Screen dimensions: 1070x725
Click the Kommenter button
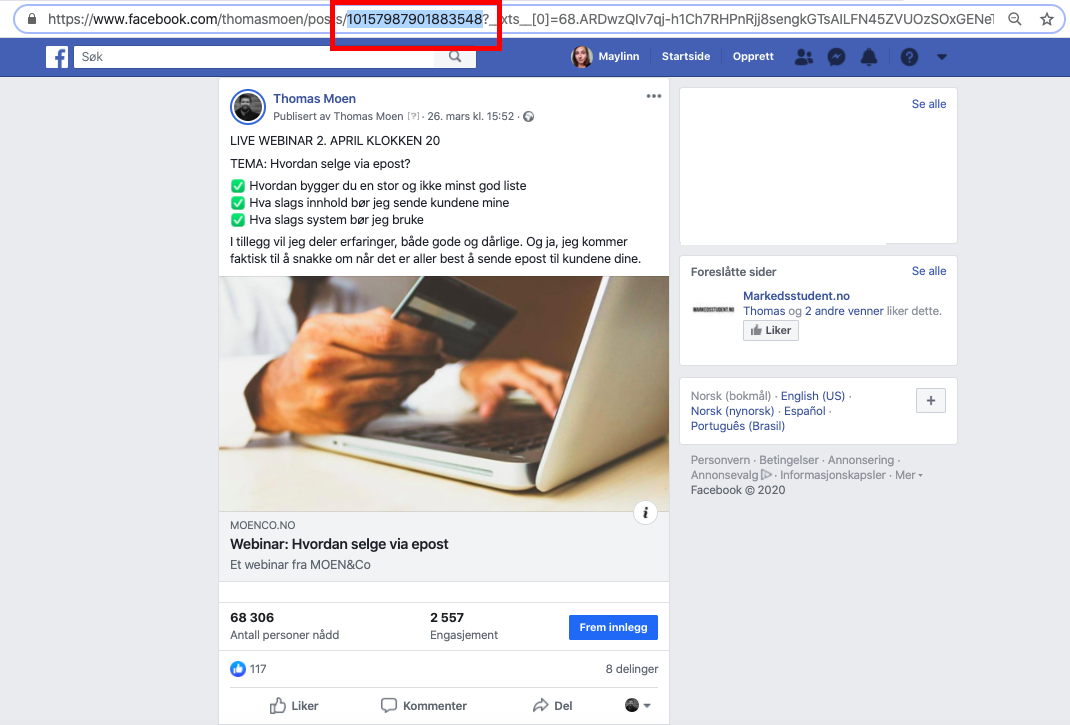(424, 706)
